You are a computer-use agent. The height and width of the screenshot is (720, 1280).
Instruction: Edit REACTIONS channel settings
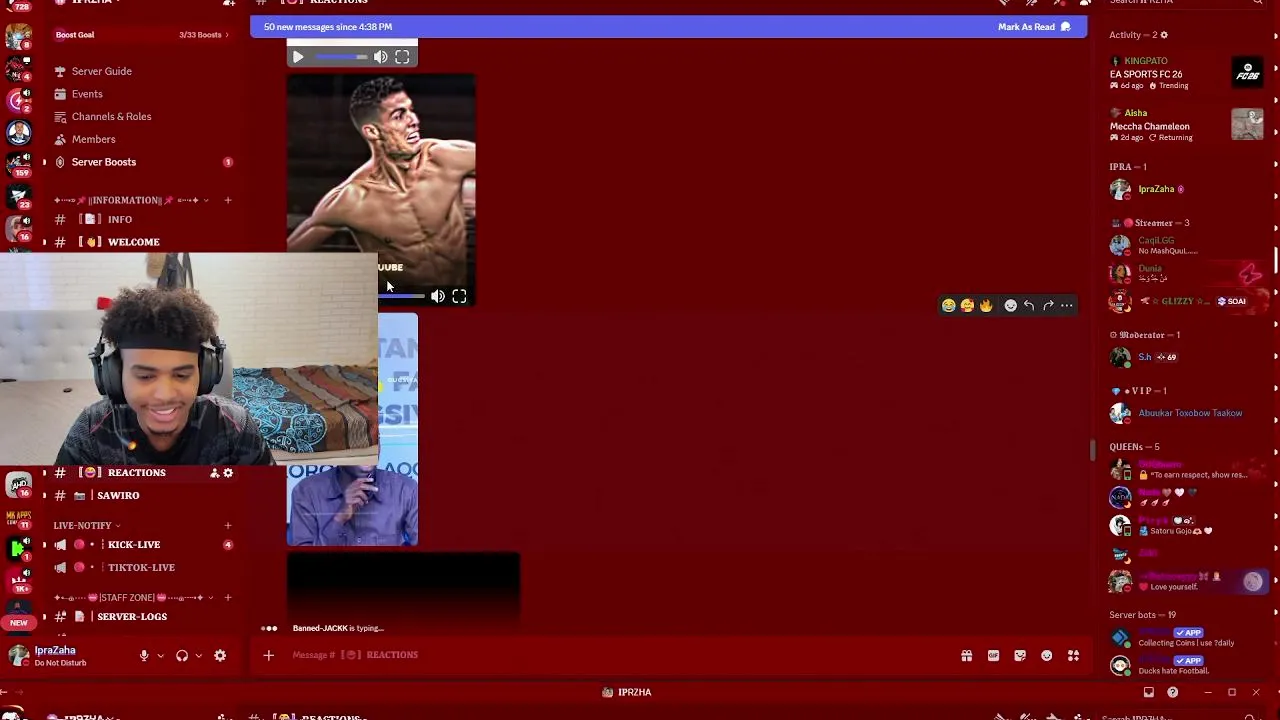(228, 473)
